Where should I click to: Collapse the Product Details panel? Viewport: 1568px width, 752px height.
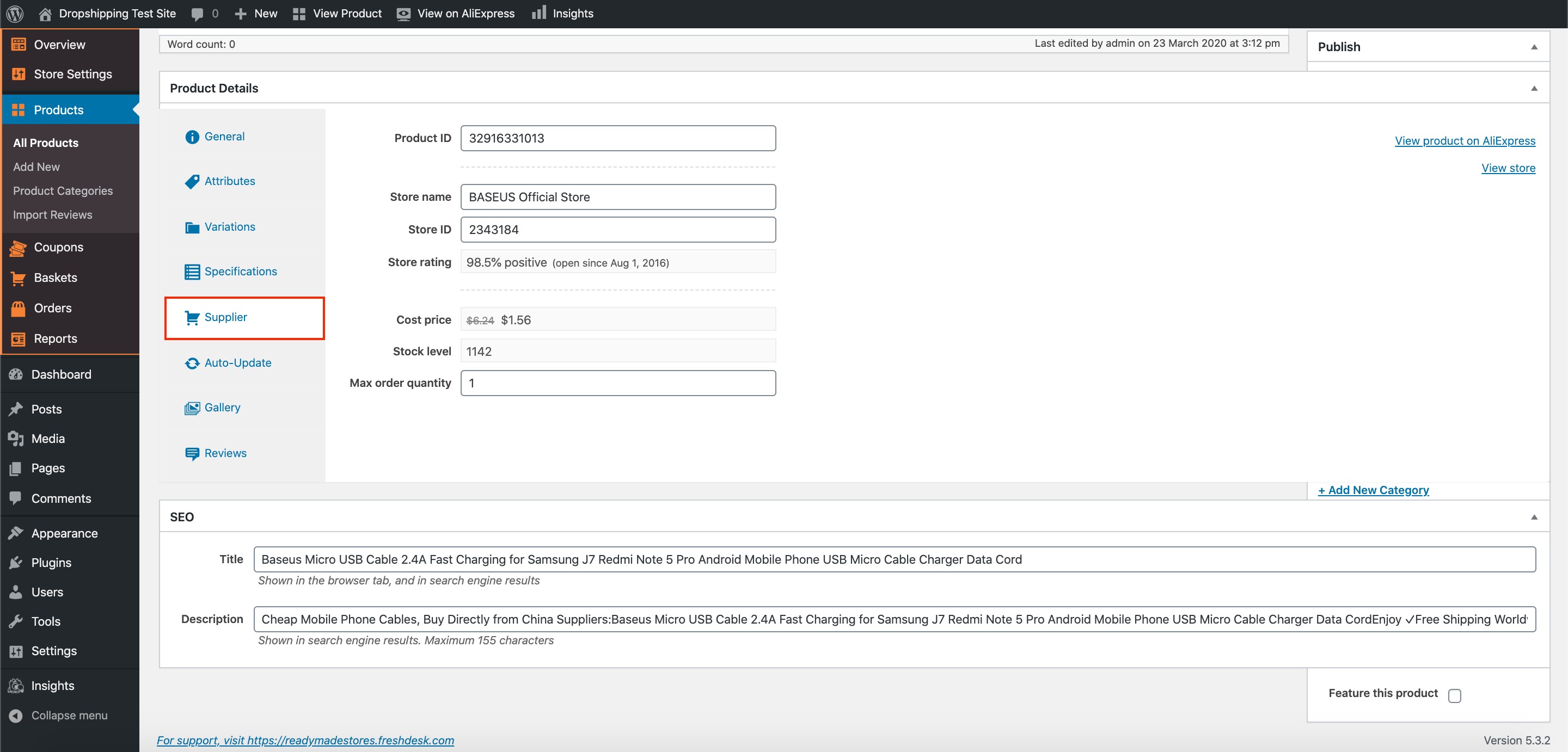click(1533, 89)
